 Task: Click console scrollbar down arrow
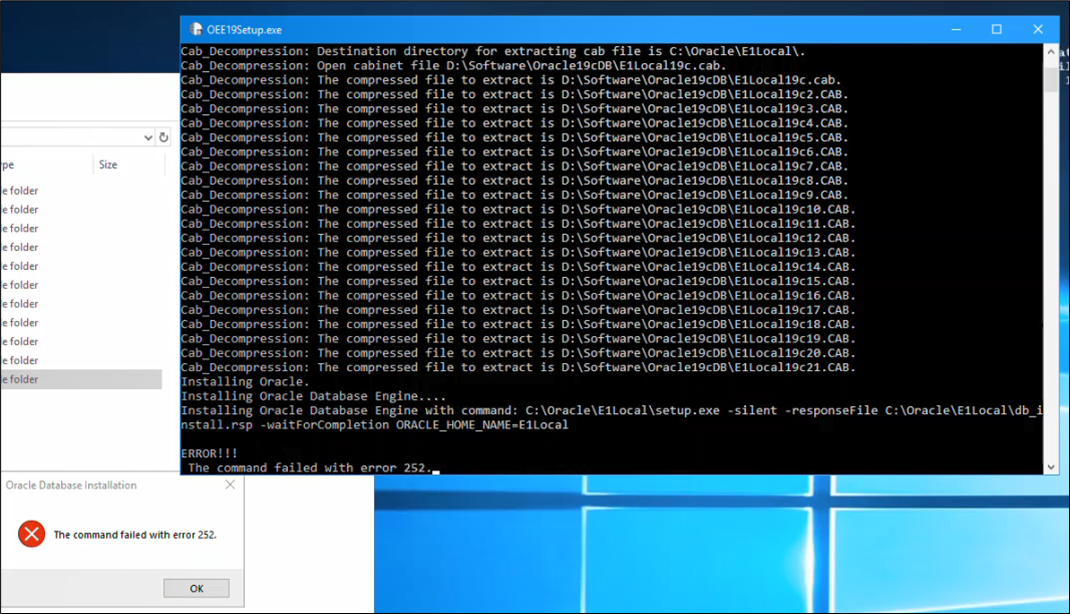[x=1051, y=467]
